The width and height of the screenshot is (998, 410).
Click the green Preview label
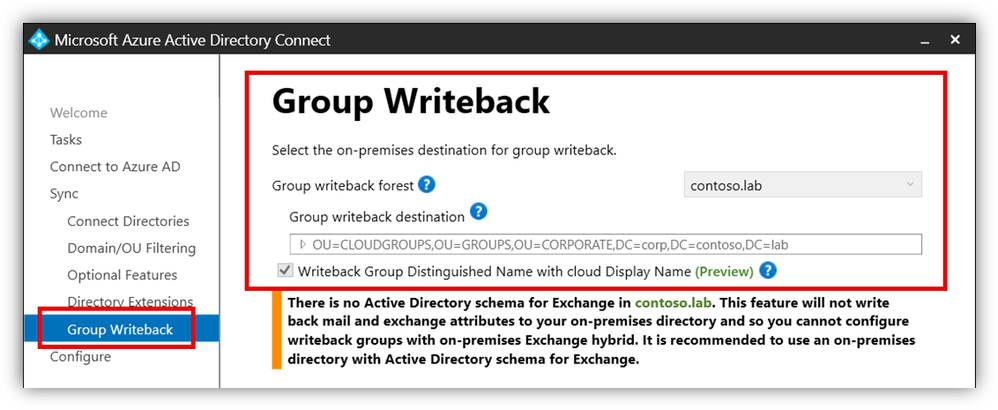724,272
